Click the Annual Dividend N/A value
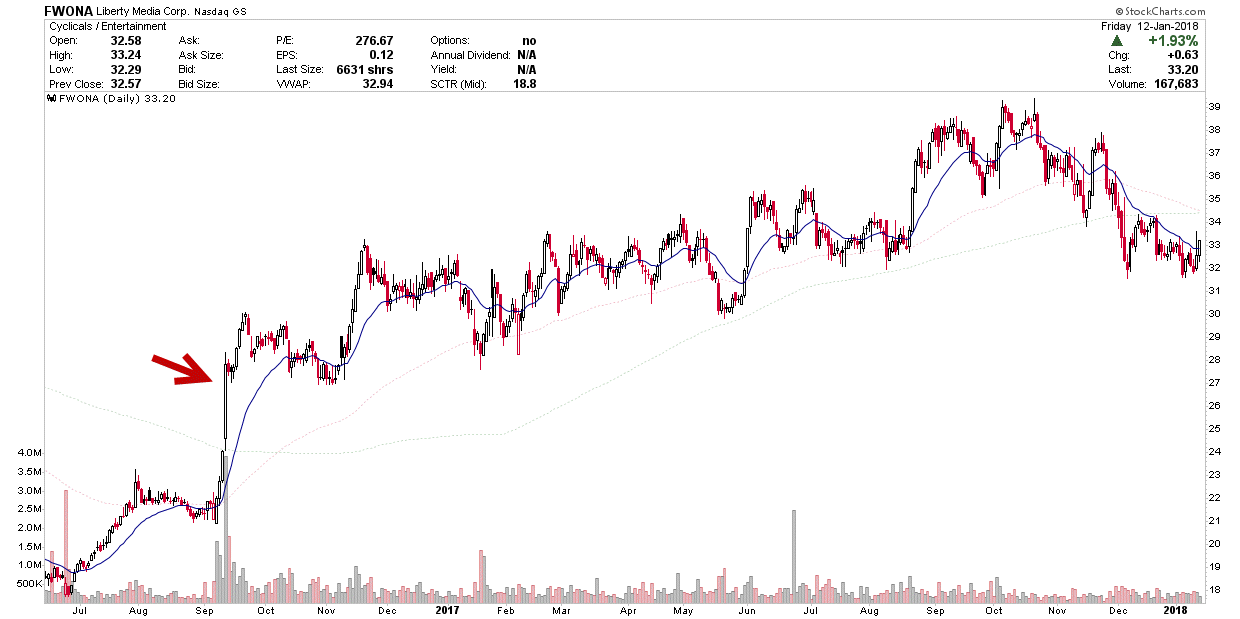The image size is (1240, 619). [x=527, y=55]
